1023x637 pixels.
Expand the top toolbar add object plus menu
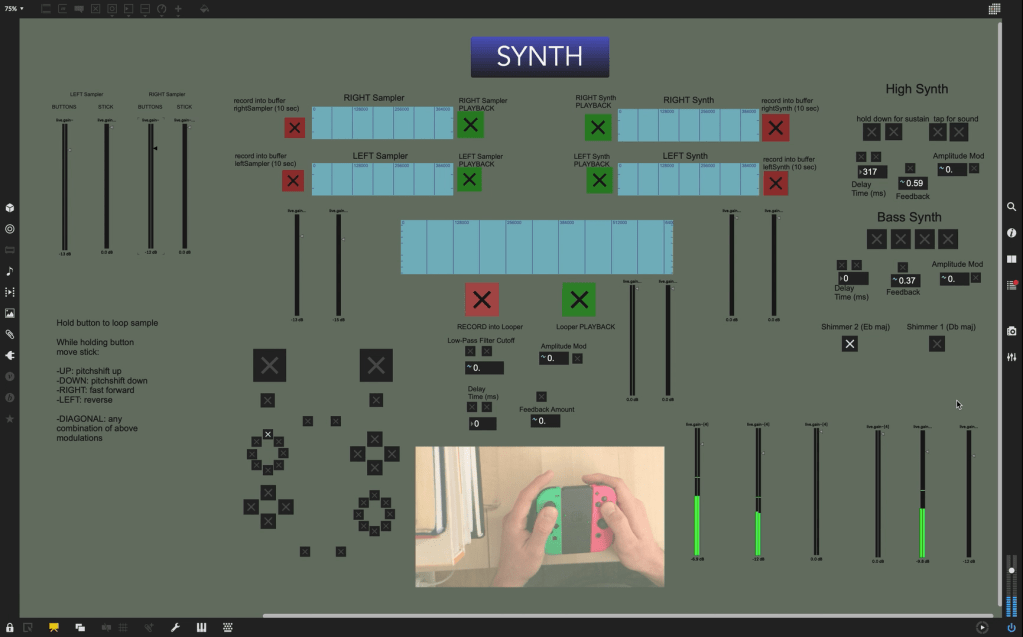(x=178, y=9)
